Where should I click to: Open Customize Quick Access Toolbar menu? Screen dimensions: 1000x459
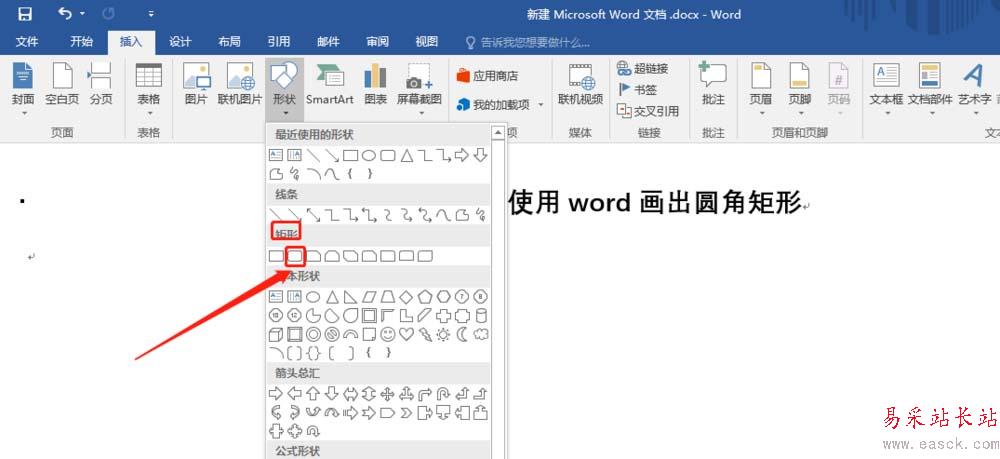(151, 14)
